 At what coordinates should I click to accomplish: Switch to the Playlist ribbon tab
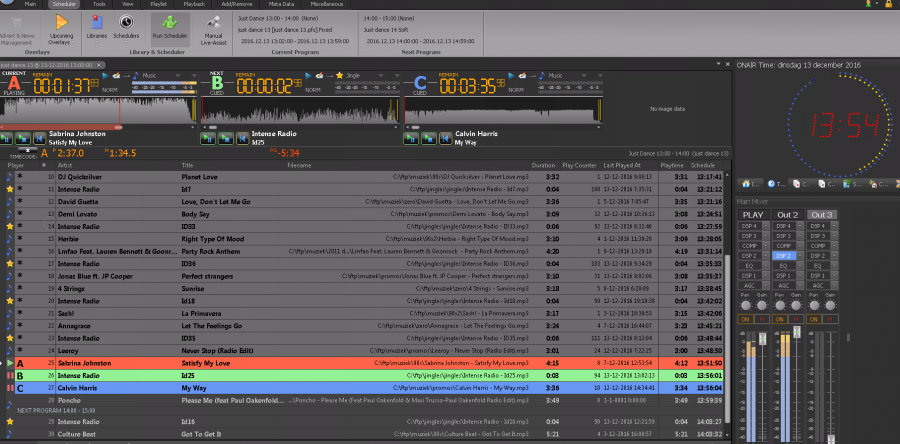point(158,4)
